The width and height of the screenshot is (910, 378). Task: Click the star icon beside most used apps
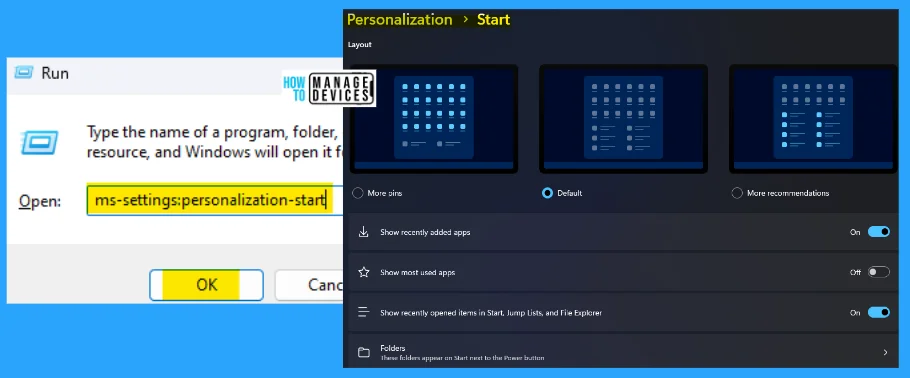[364, 272]
